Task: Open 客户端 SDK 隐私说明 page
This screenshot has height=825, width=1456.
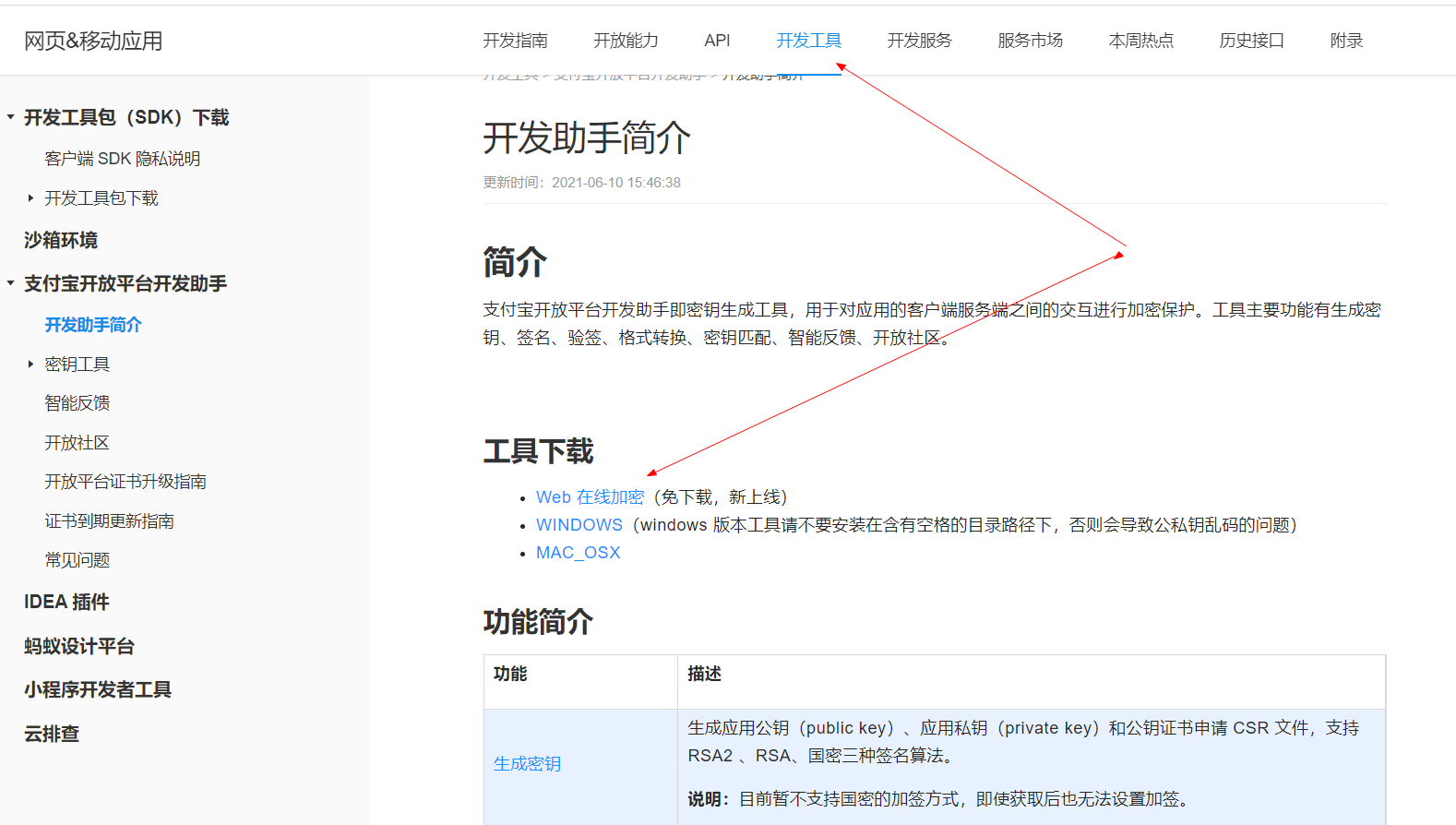Action: (x=122, y=159)
